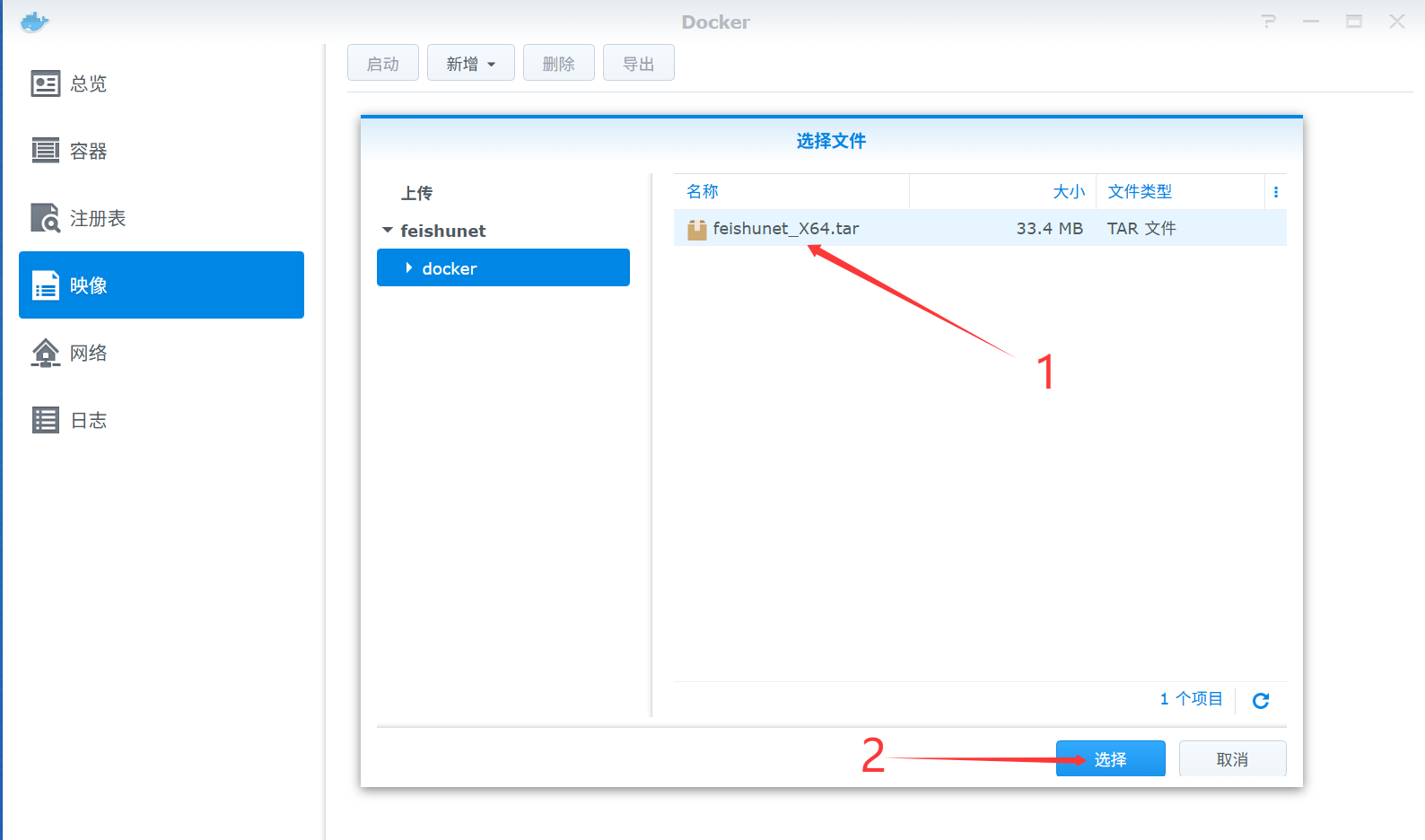1425x840 pixels.
Task: Refresh the file list
Action: 1261,700
